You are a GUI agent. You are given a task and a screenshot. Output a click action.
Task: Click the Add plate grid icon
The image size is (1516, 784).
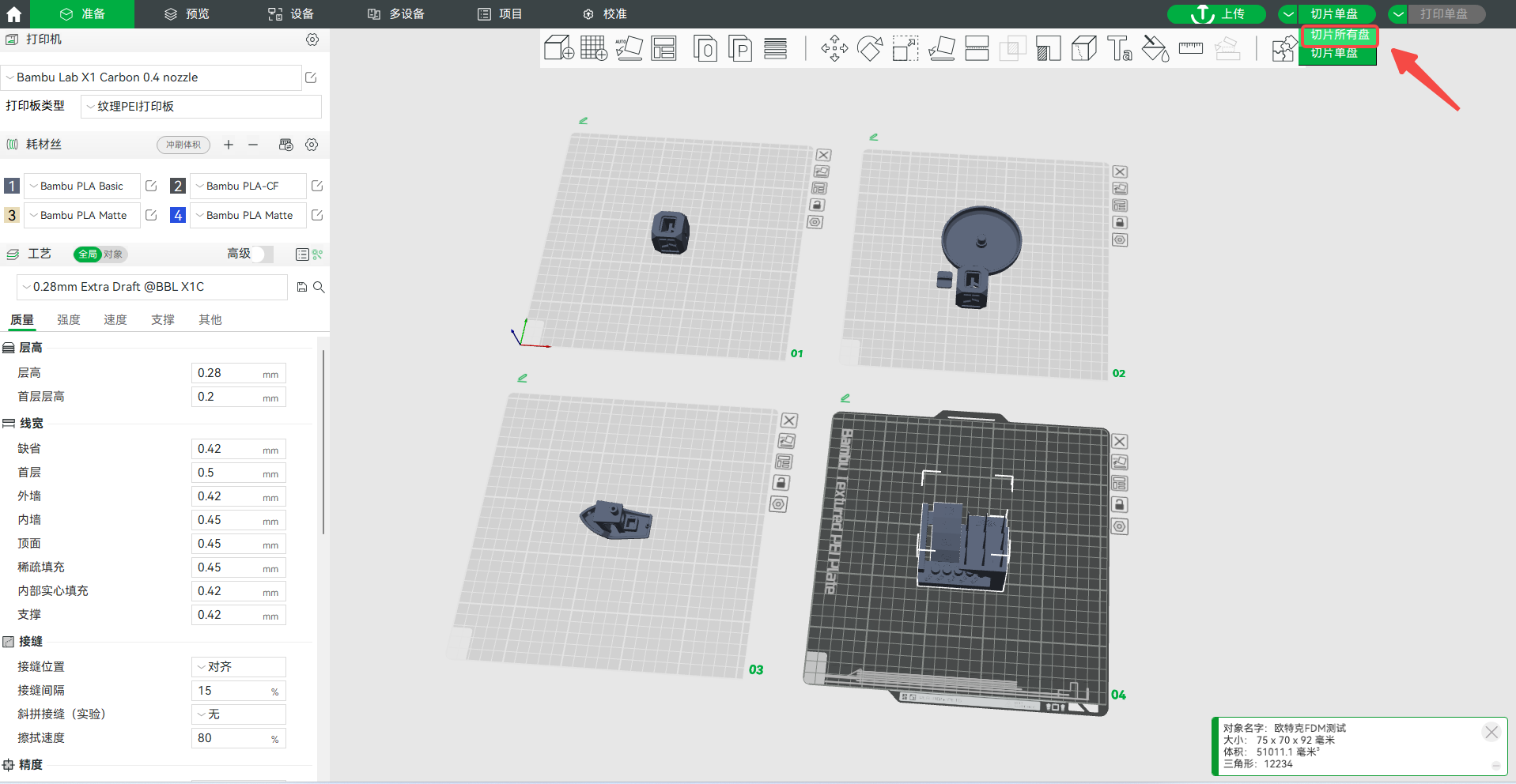click(x=594, y=48)
